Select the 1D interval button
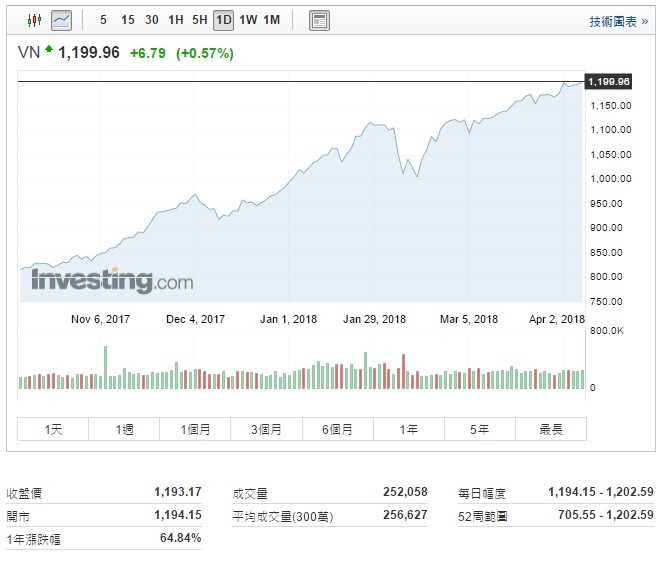This screenshot has height=565, width=660. coord(224,20)
